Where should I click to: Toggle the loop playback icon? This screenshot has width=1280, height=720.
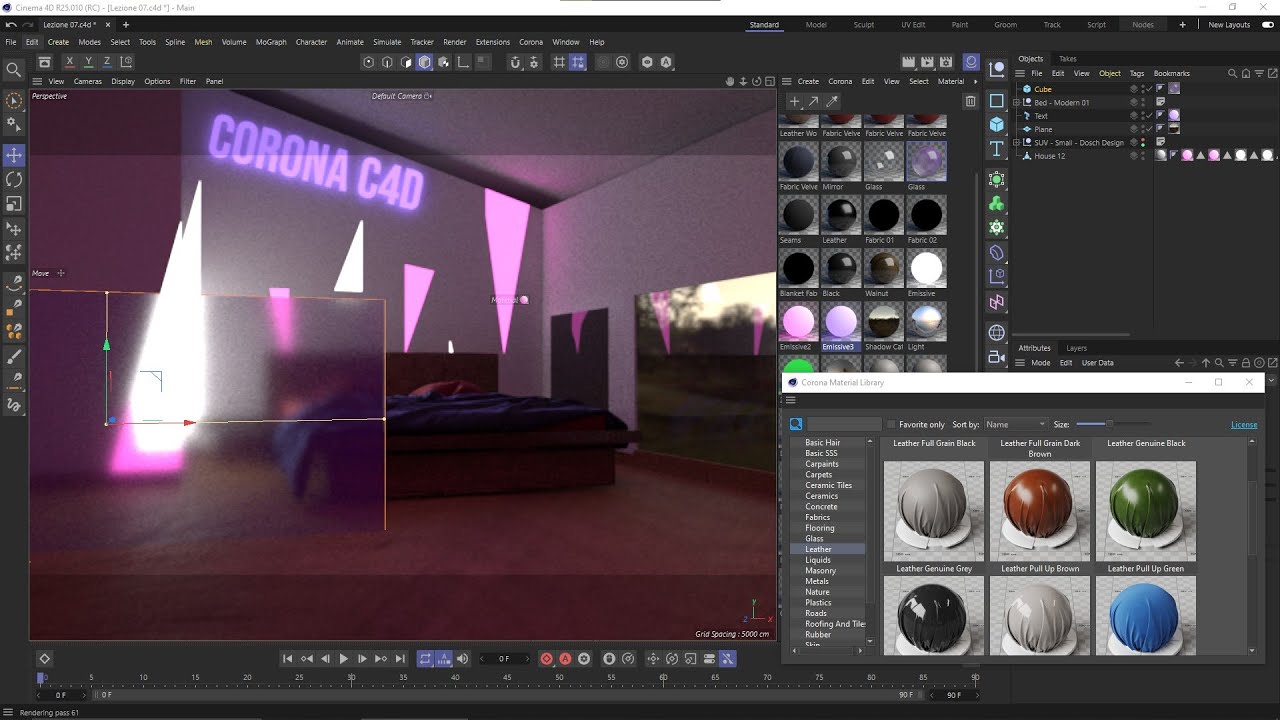[425, 659]
